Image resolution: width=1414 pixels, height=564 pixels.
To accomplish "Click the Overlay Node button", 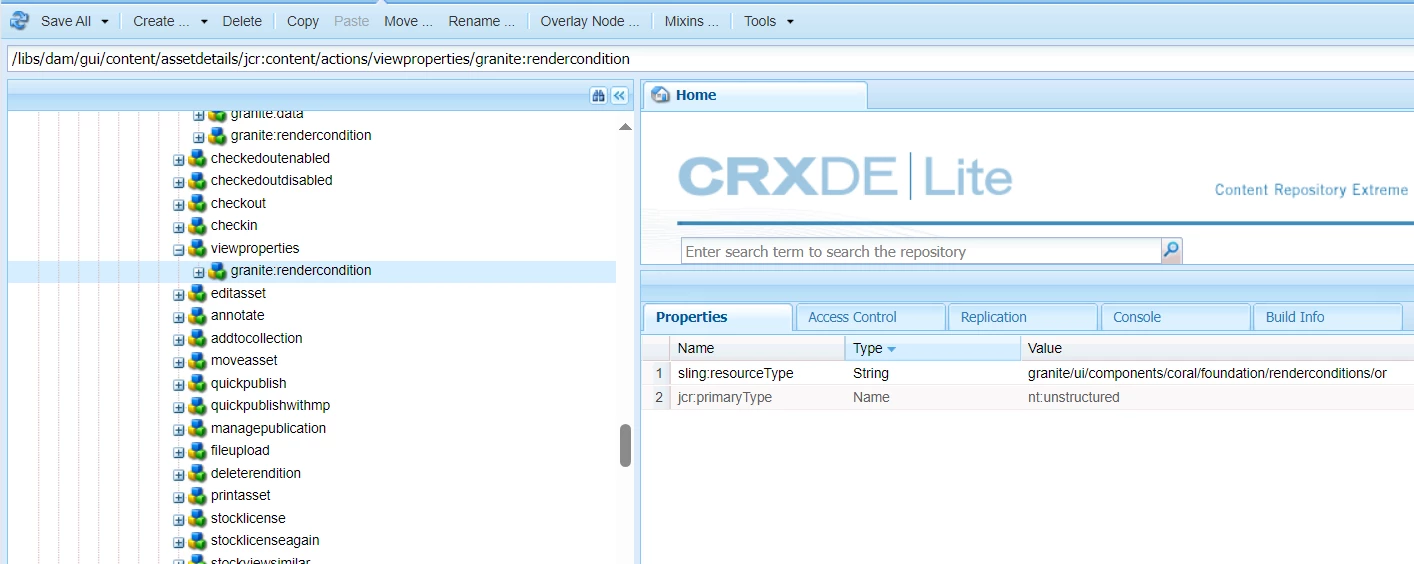I will click(589, 21).
